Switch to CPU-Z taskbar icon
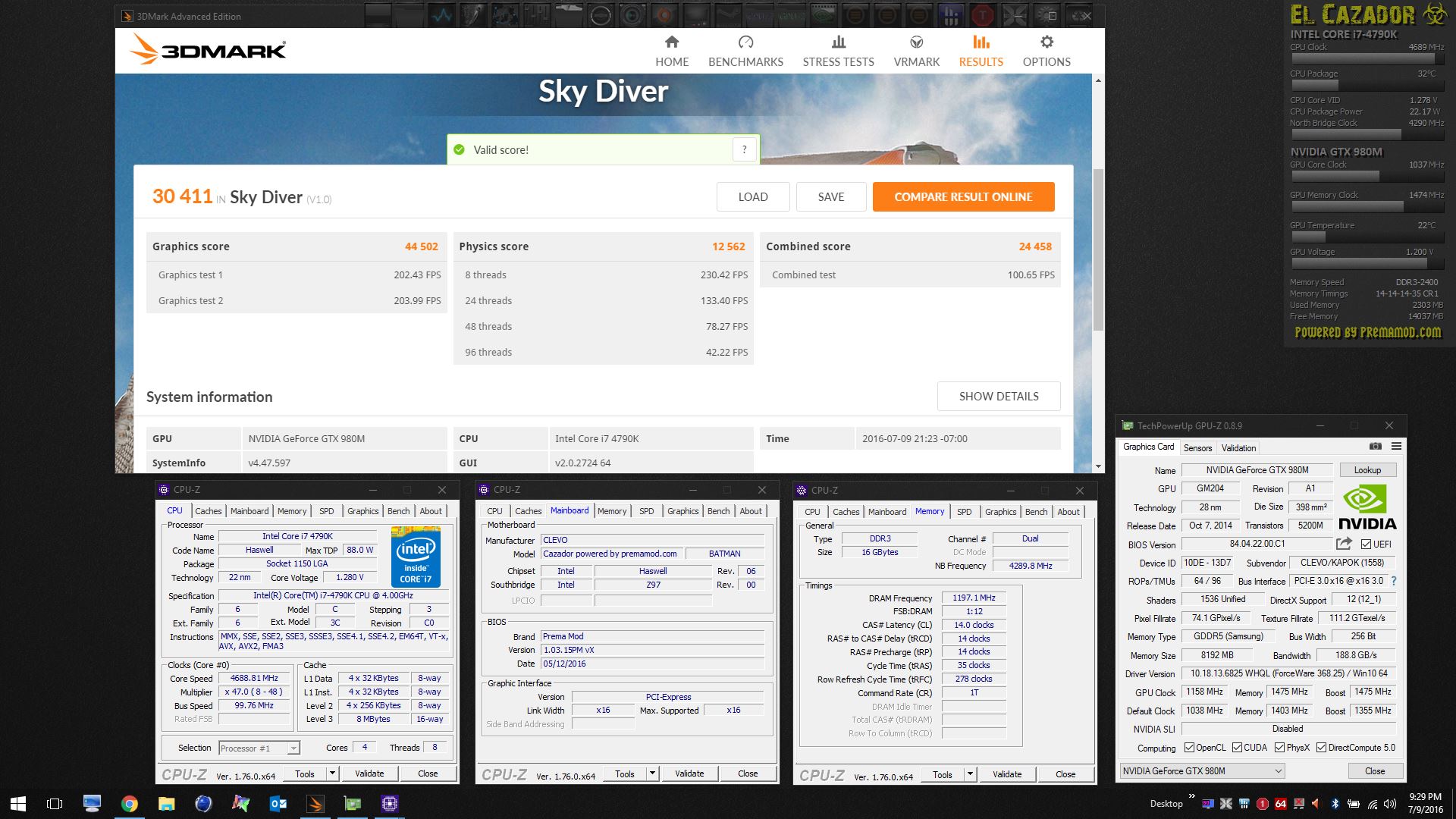 390,804
